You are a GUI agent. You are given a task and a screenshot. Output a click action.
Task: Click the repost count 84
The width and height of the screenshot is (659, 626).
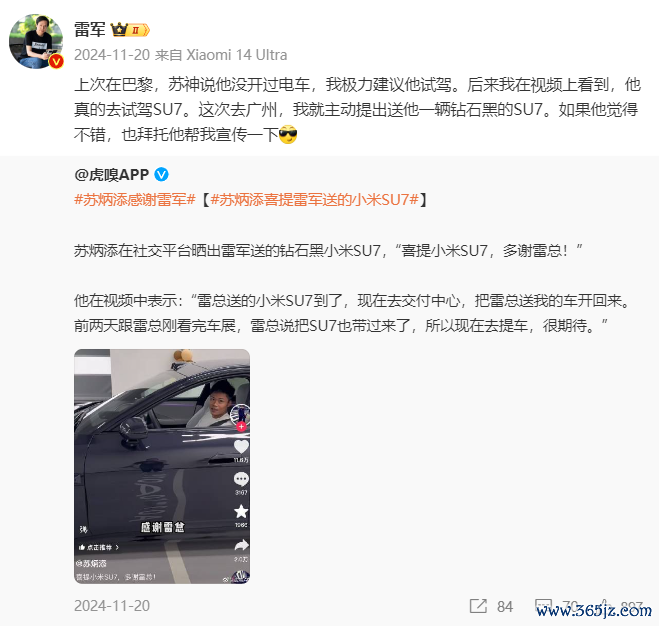click(x=505, y=606)
